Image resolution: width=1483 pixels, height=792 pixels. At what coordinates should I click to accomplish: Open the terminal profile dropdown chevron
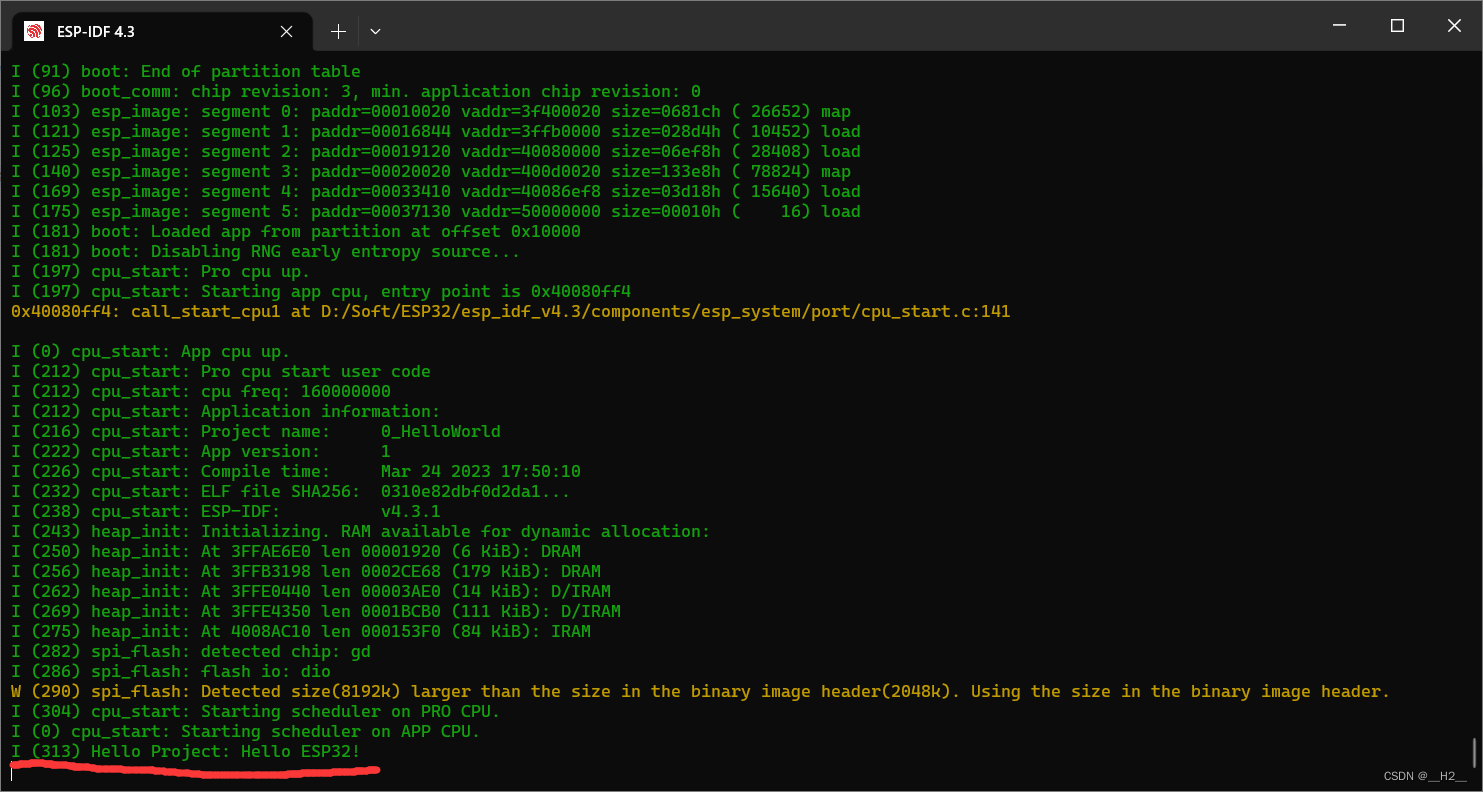click(x=375, y=31)
